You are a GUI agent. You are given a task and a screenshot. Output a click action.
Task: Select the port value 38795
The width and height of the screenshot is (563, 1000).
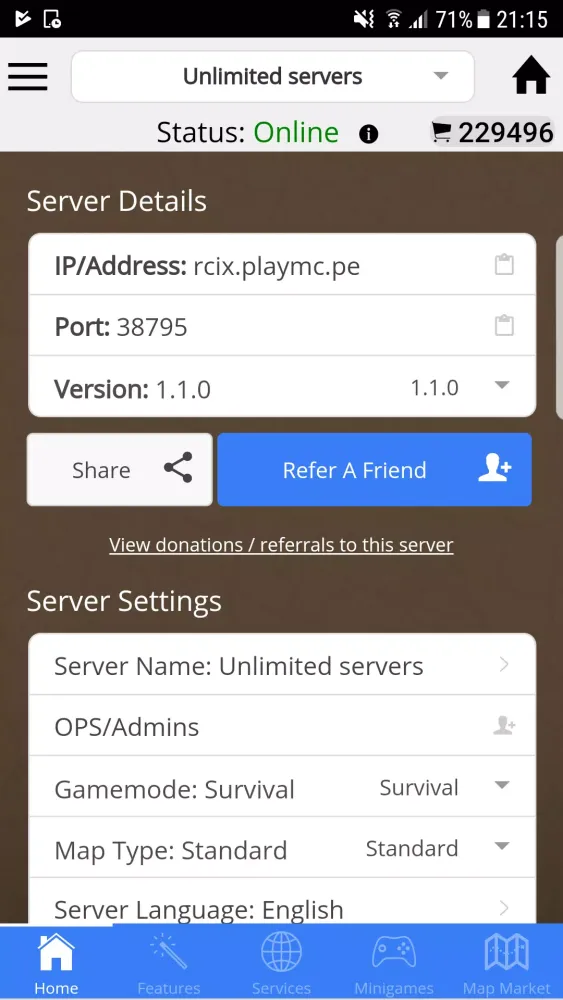coord(152,327)
